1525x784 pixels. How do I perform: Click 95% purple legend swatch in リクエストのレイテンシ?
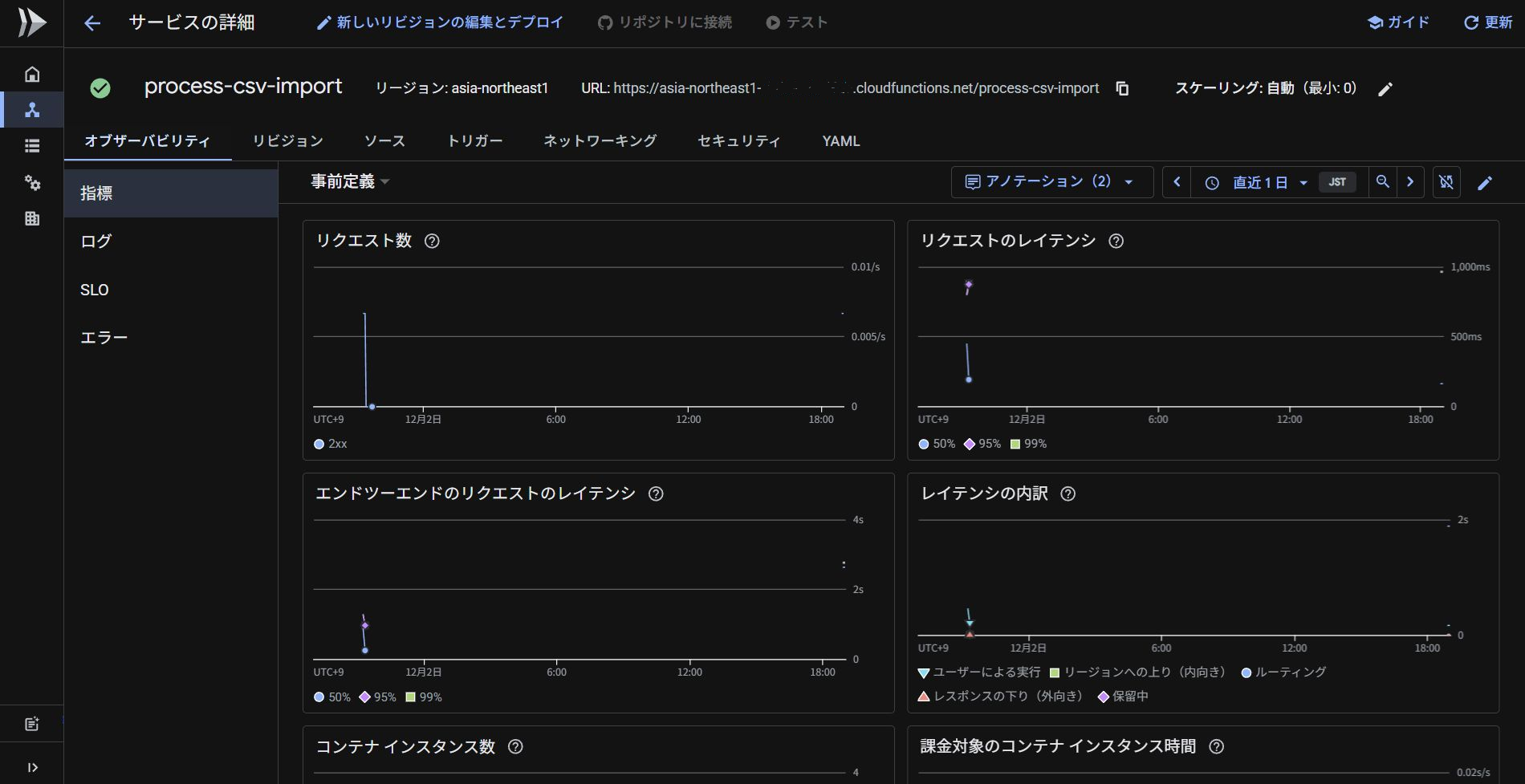click(970, 444)
